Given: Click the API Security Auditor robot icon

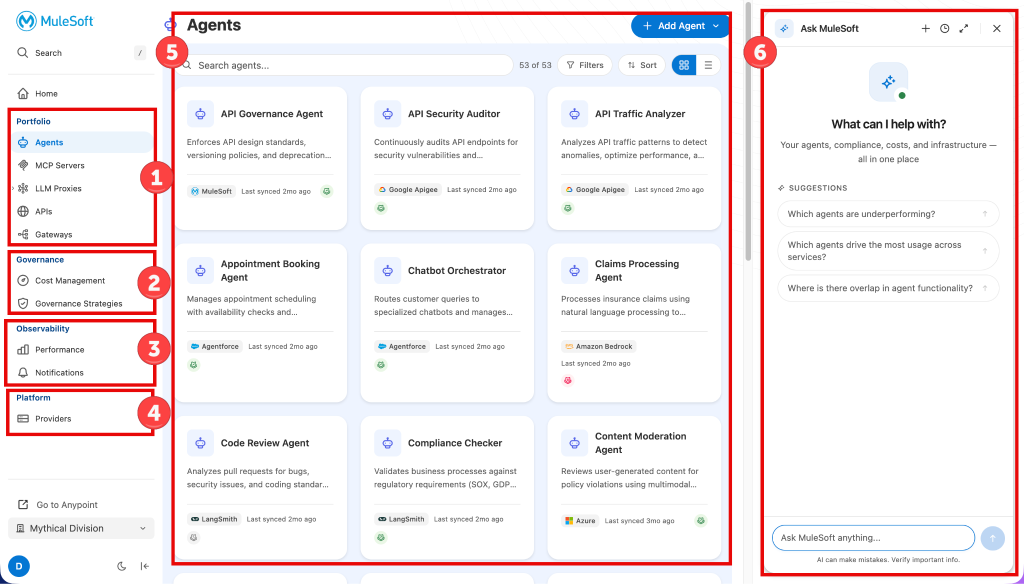Looking at the screenshot, I should [388, 114].
